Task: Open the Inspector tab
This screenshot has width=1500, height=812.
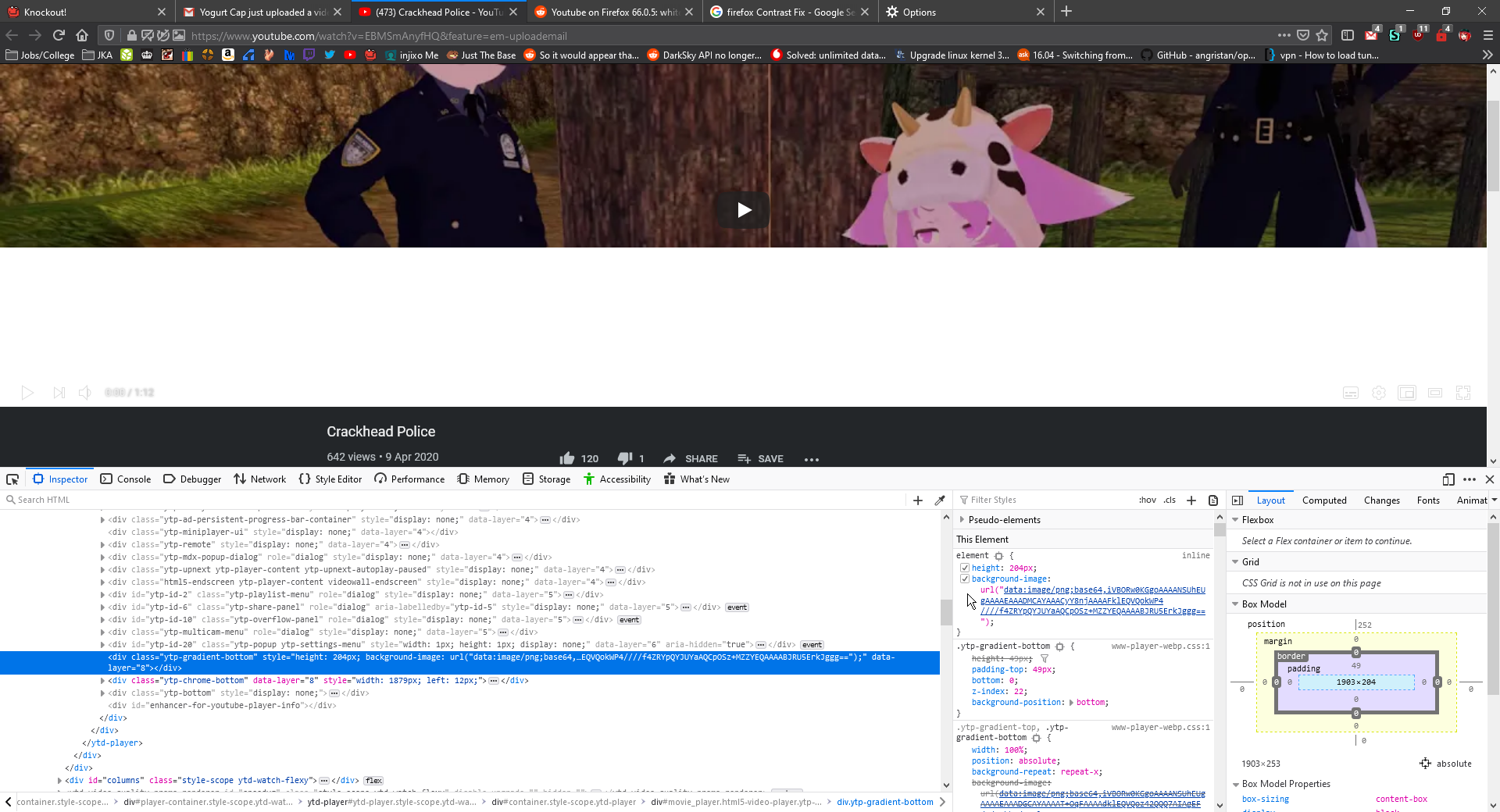Action: pos(60,479)
